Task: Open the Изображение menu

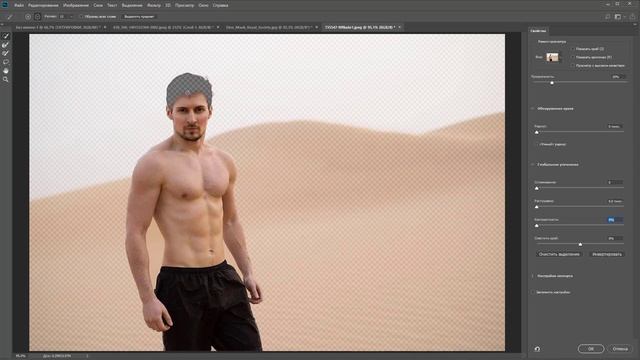Action: pyautogui.click(x=76, y=5)
